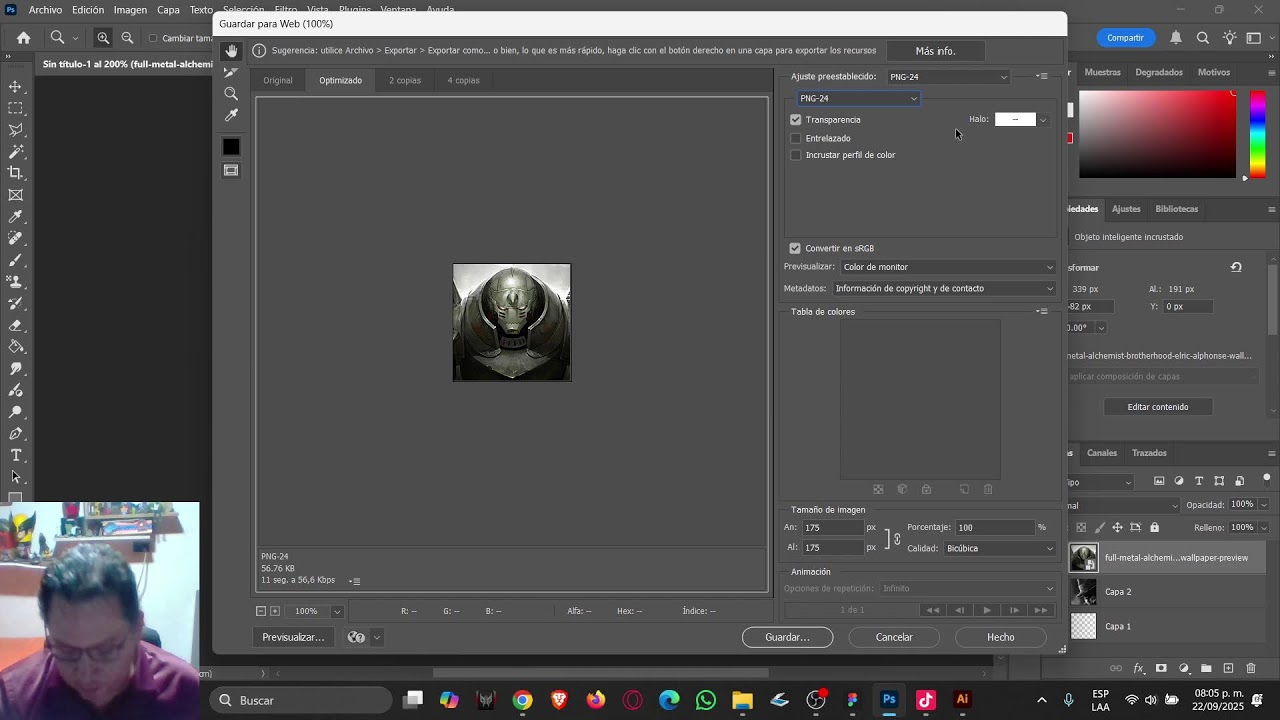Switch to the 2 copias tab

(405, 80)
